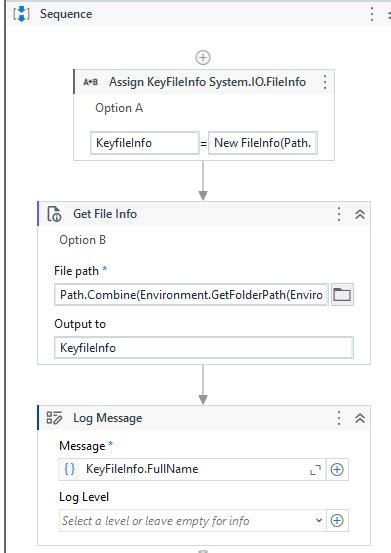Edit the KeyfileInfo variable field in Assign
This screenshot has width=391, height=553.
(x=145, y=143)
